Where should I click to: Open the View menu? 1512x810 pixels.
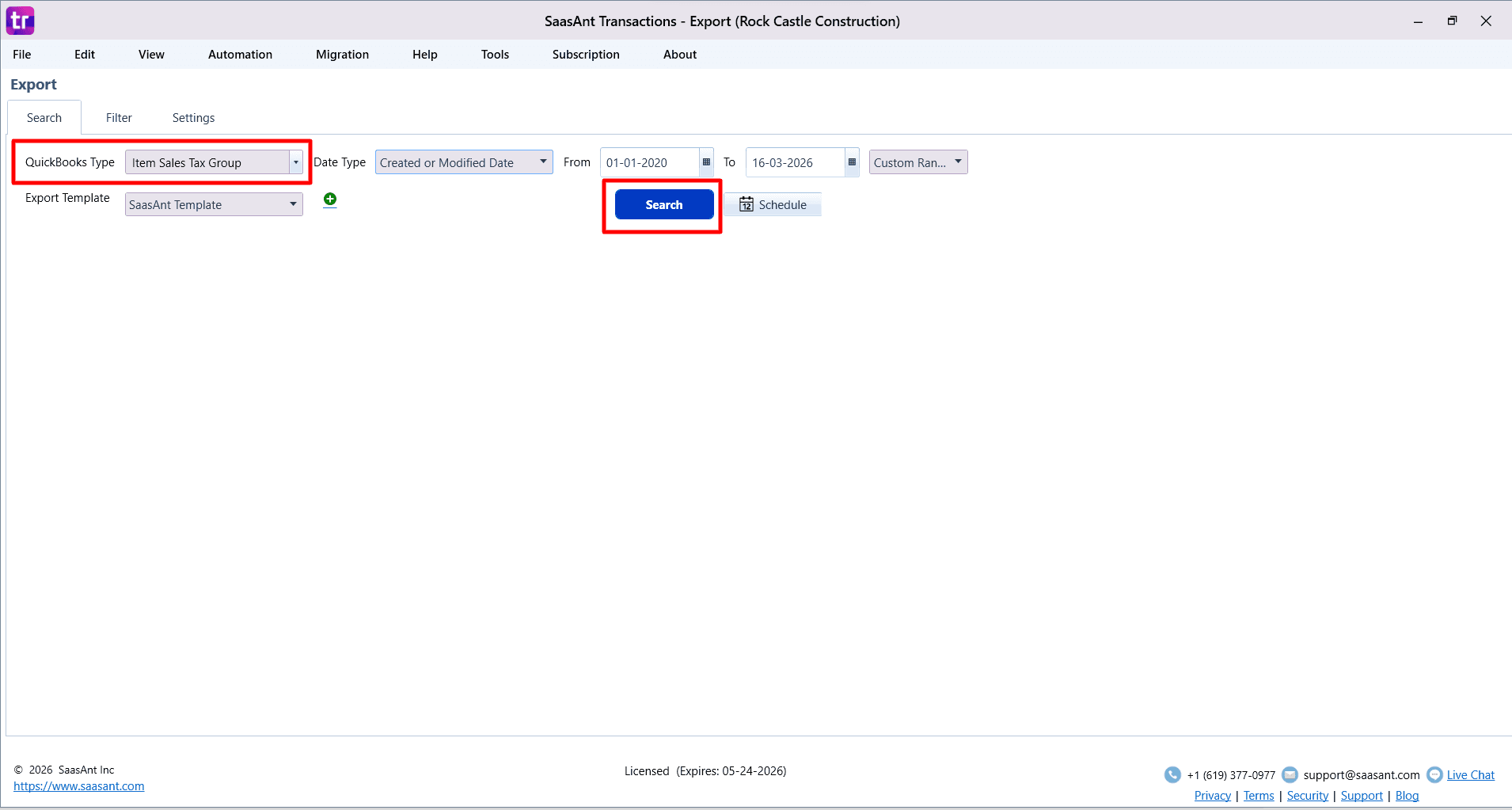151,55
